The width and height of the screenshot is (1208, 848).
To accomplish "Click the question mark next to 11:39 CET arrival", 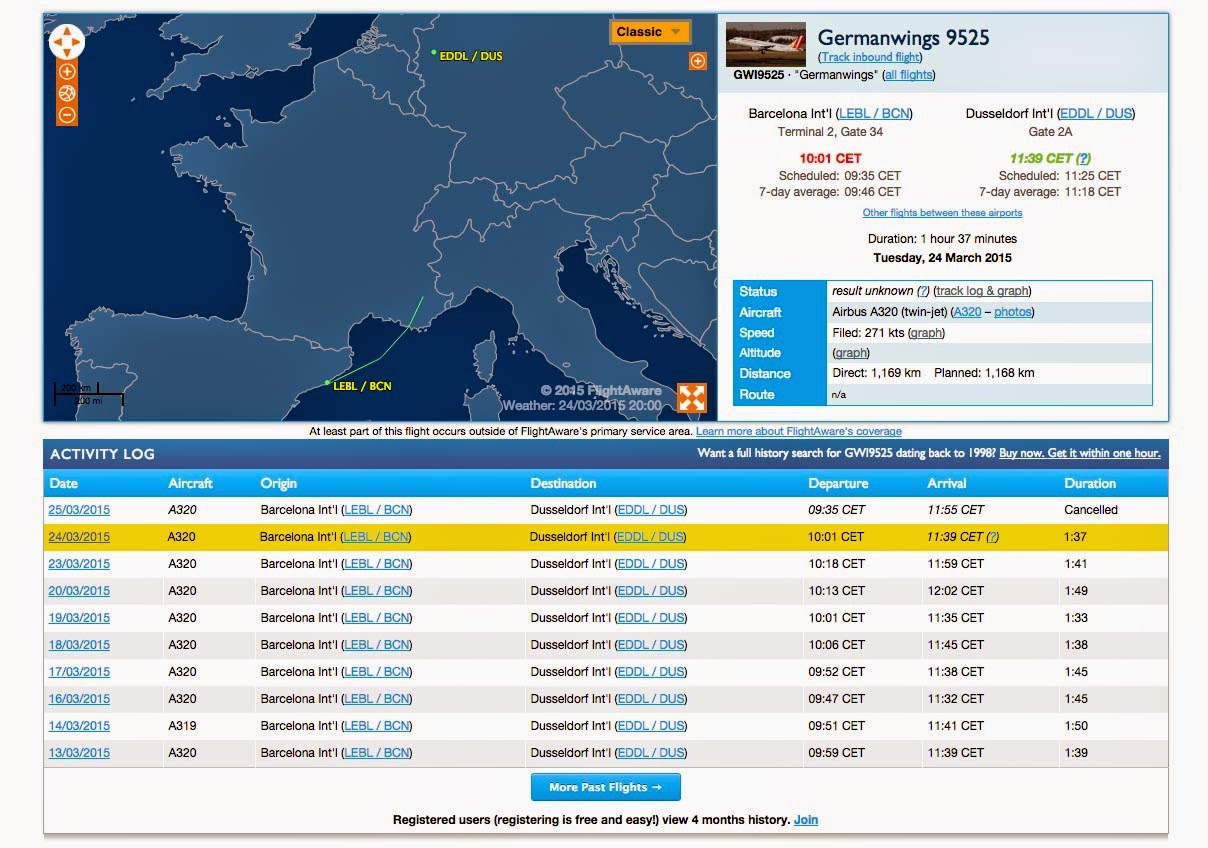I will click(x=1083, y=159).
